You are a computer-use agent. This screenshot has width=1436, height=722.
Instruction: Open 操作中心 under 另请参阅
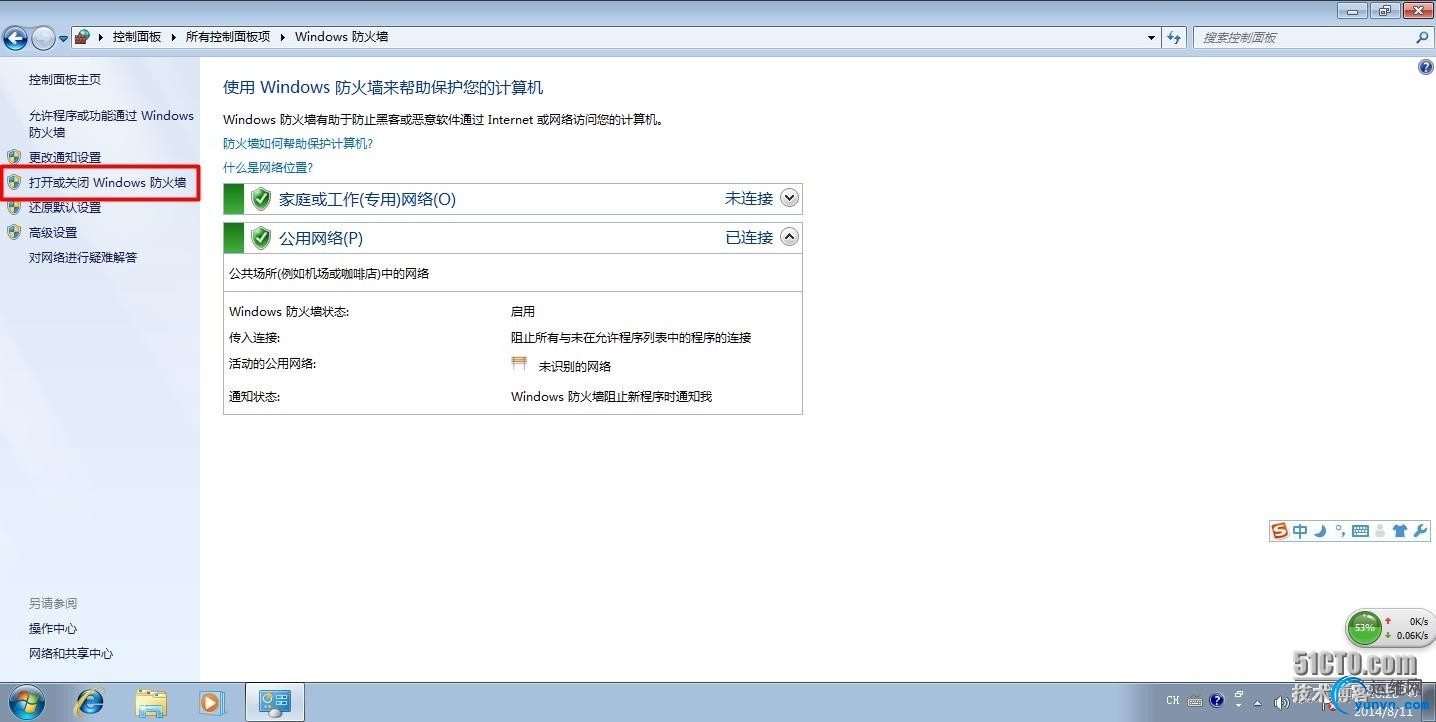tap(53, 629)
